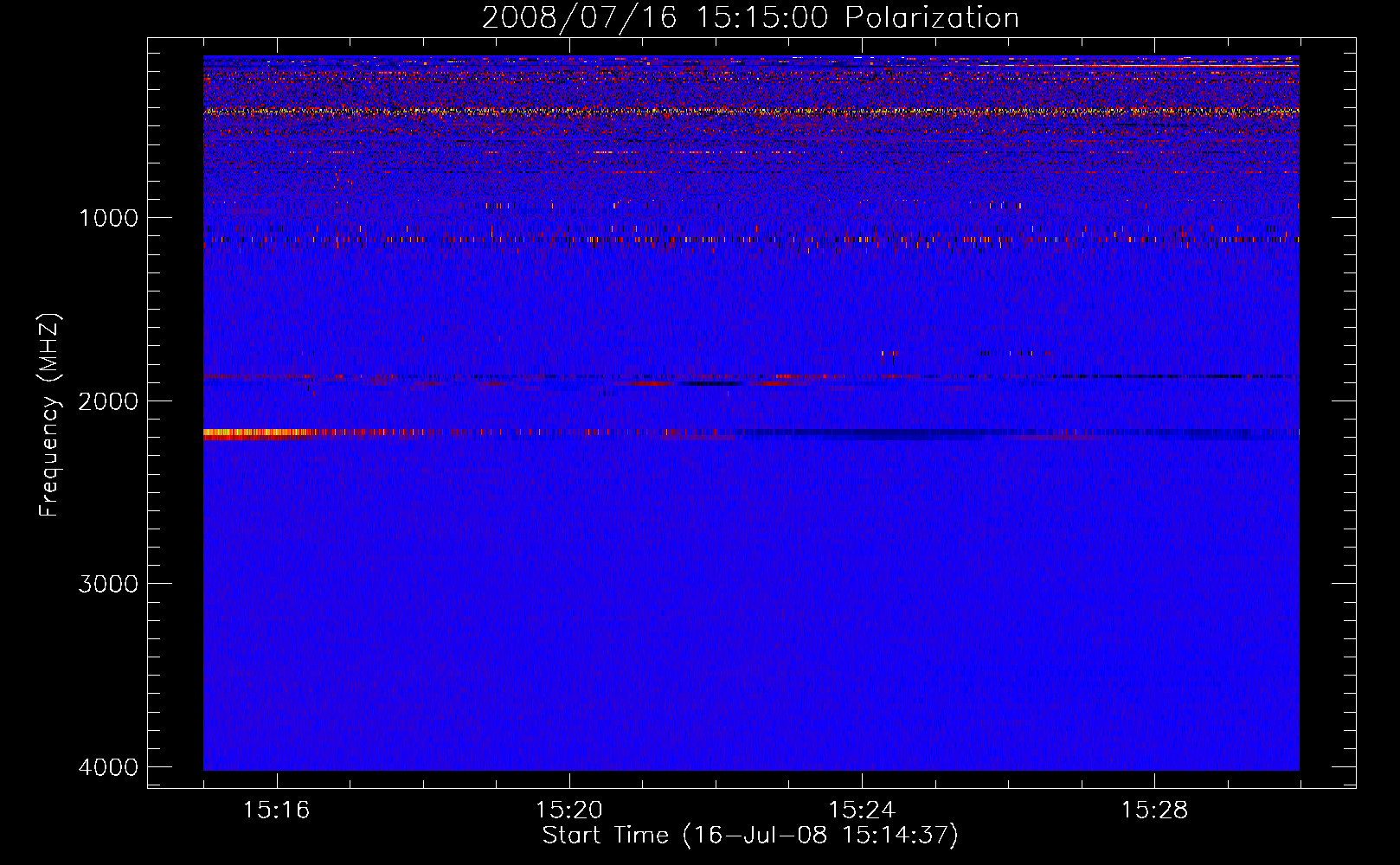Click the 4000 frequency tick label

click(108, 766)
